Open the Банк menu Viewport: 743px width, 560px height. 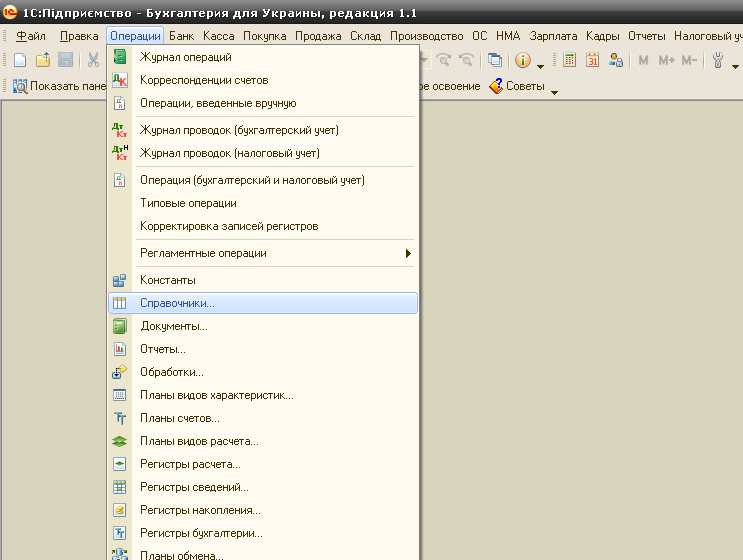[x=182, y=36]
